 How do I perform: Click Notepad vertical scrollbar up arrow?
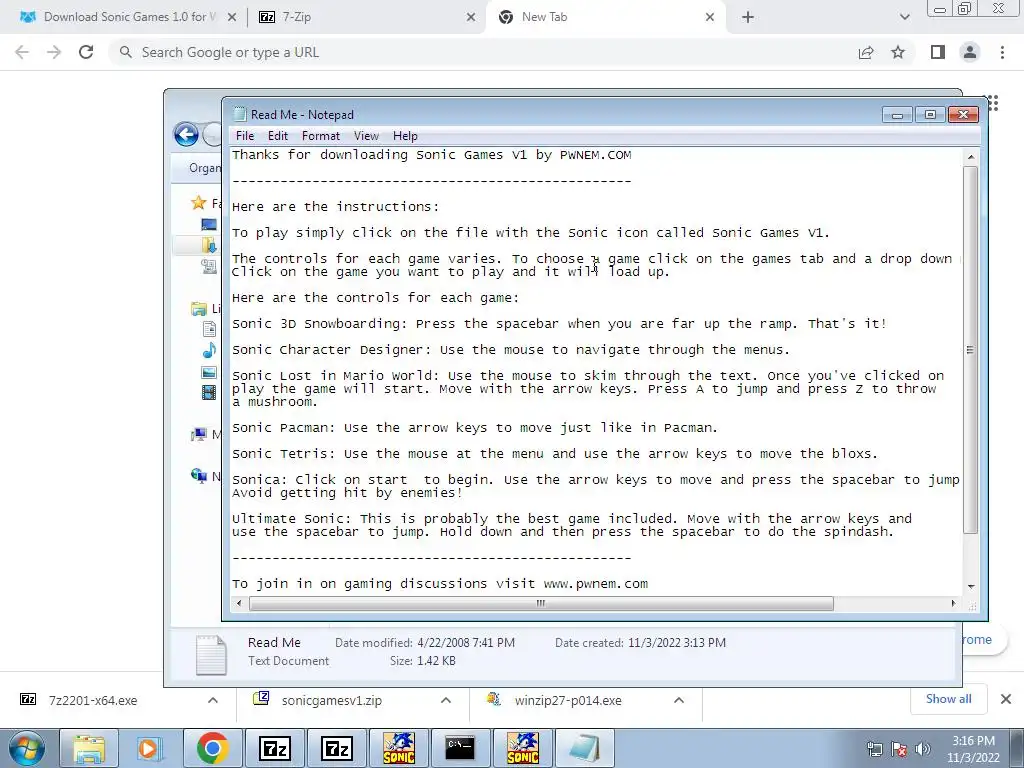971,157
